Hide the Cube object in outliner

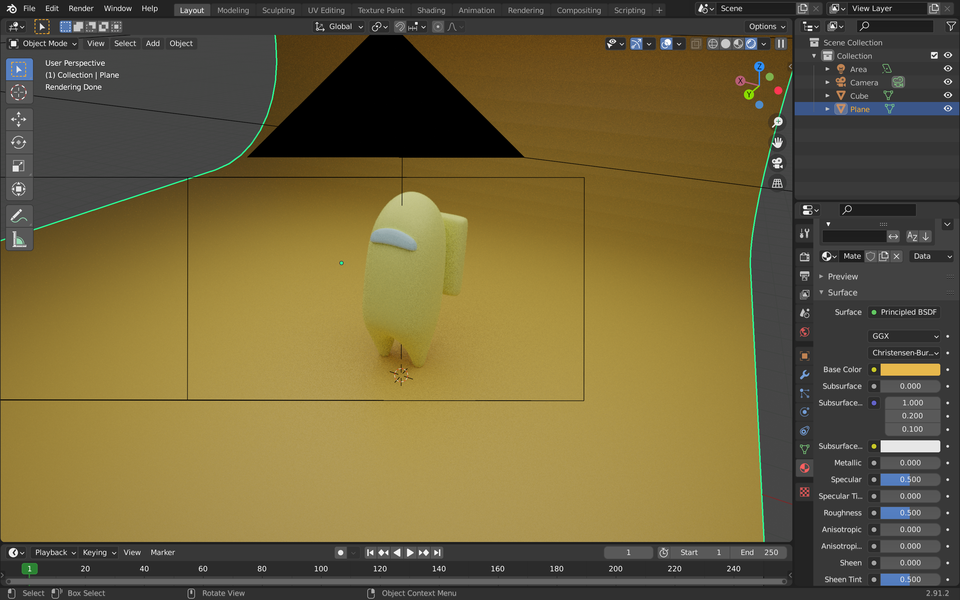click(948, 96)
